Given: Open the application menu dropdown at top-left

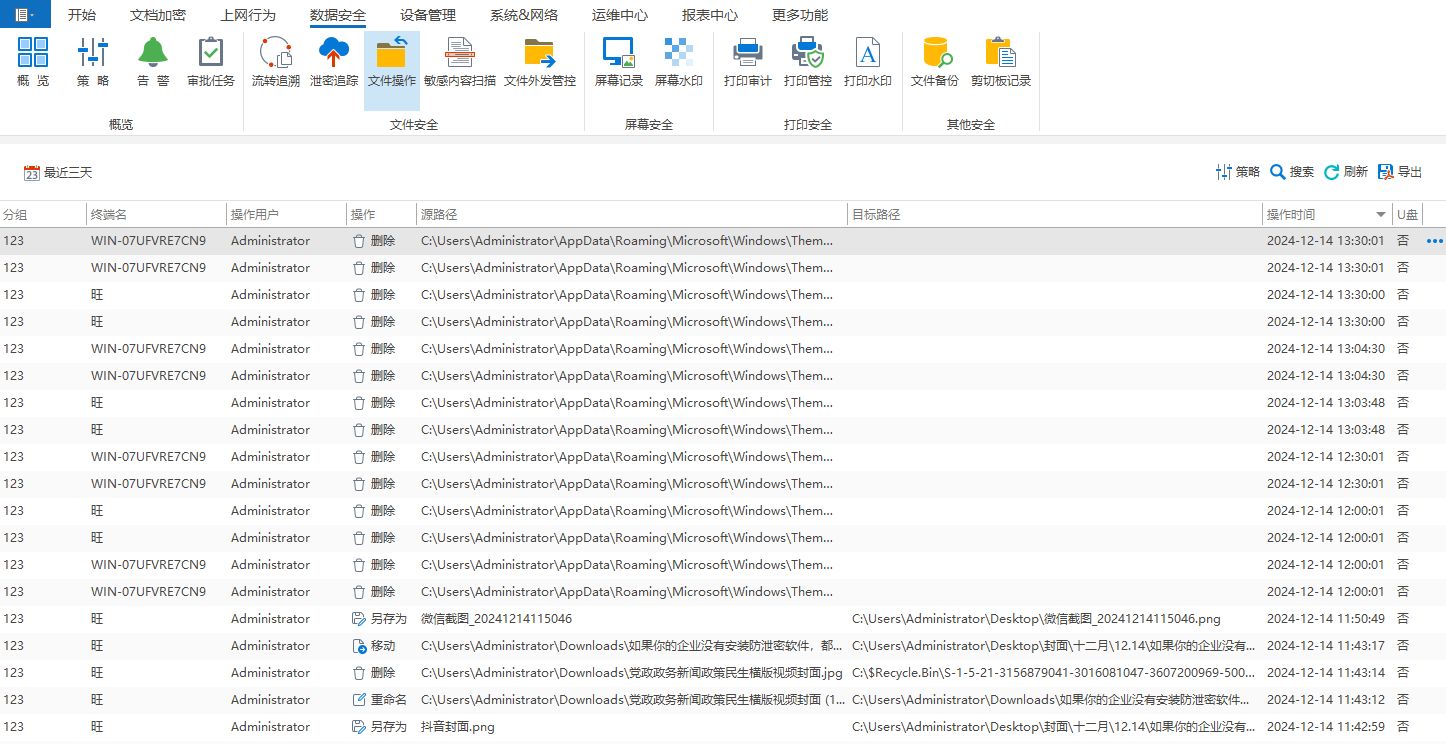Looking at the screenshot, I should [25, 15].
